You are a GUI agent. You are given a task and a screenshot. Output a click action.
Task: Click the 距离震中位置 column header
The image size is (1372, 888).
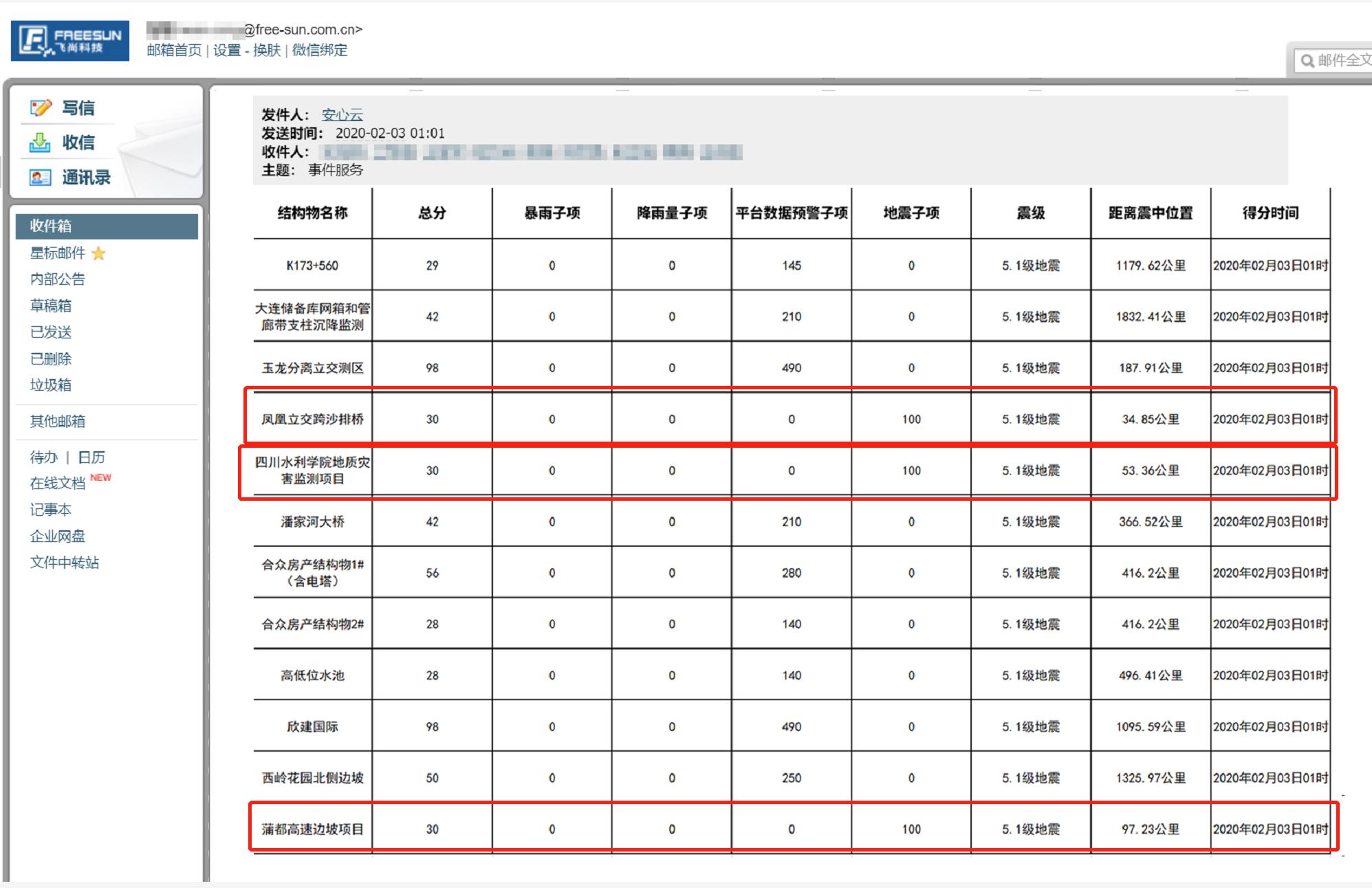pyautogui.click(x=1151, y=213)
